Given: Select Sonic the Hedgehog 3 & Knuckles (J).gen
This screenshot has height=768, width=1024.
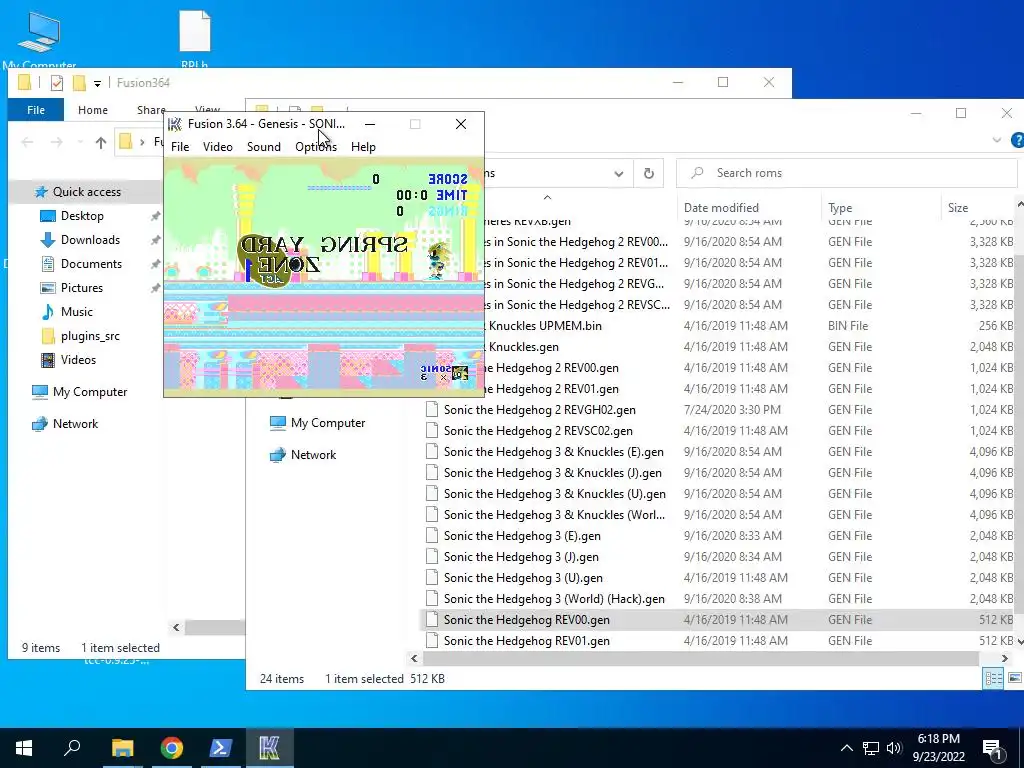Looking at the screenshot, I should click(552, 473).
